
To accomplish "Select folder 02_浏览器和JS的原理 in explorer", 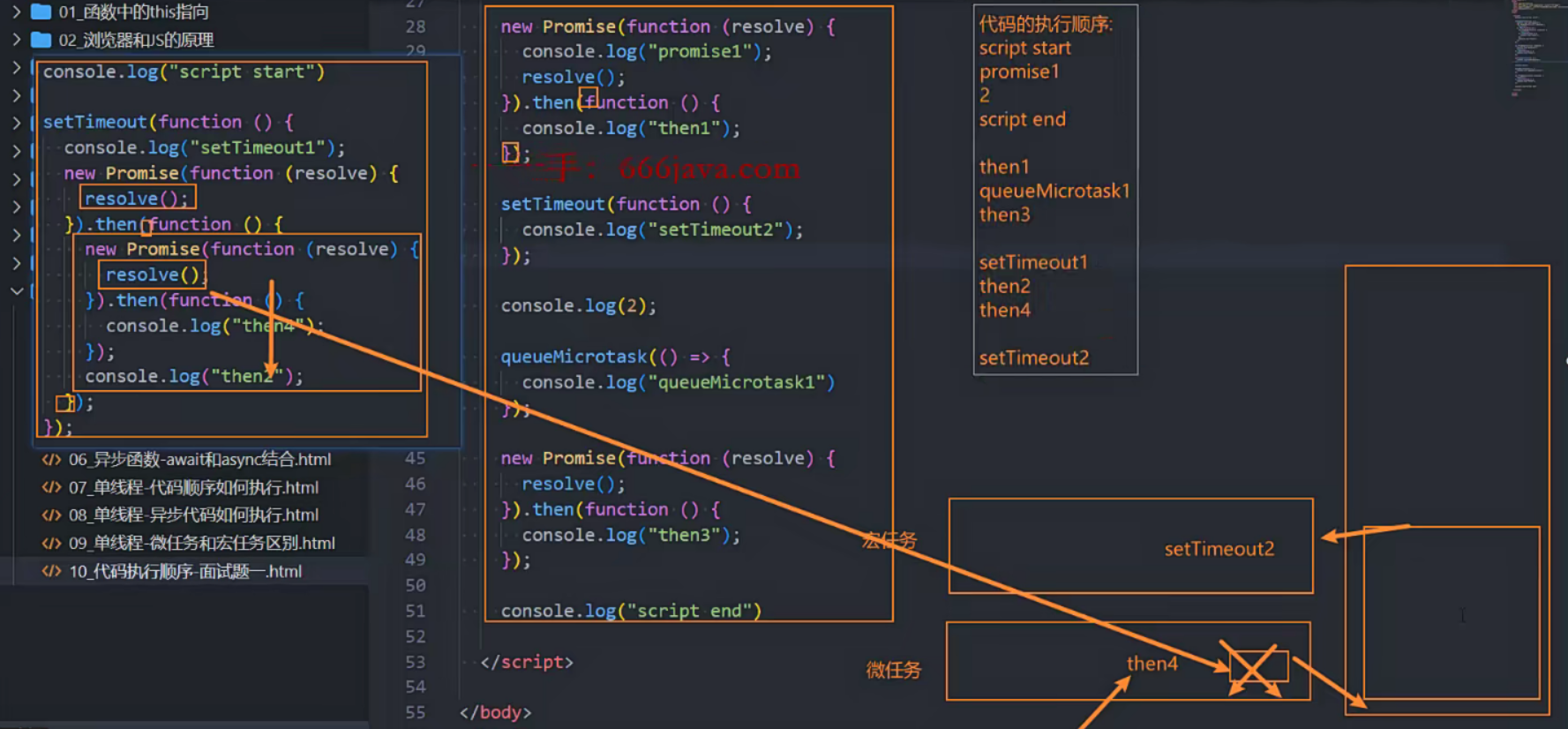I will [136, 40].
